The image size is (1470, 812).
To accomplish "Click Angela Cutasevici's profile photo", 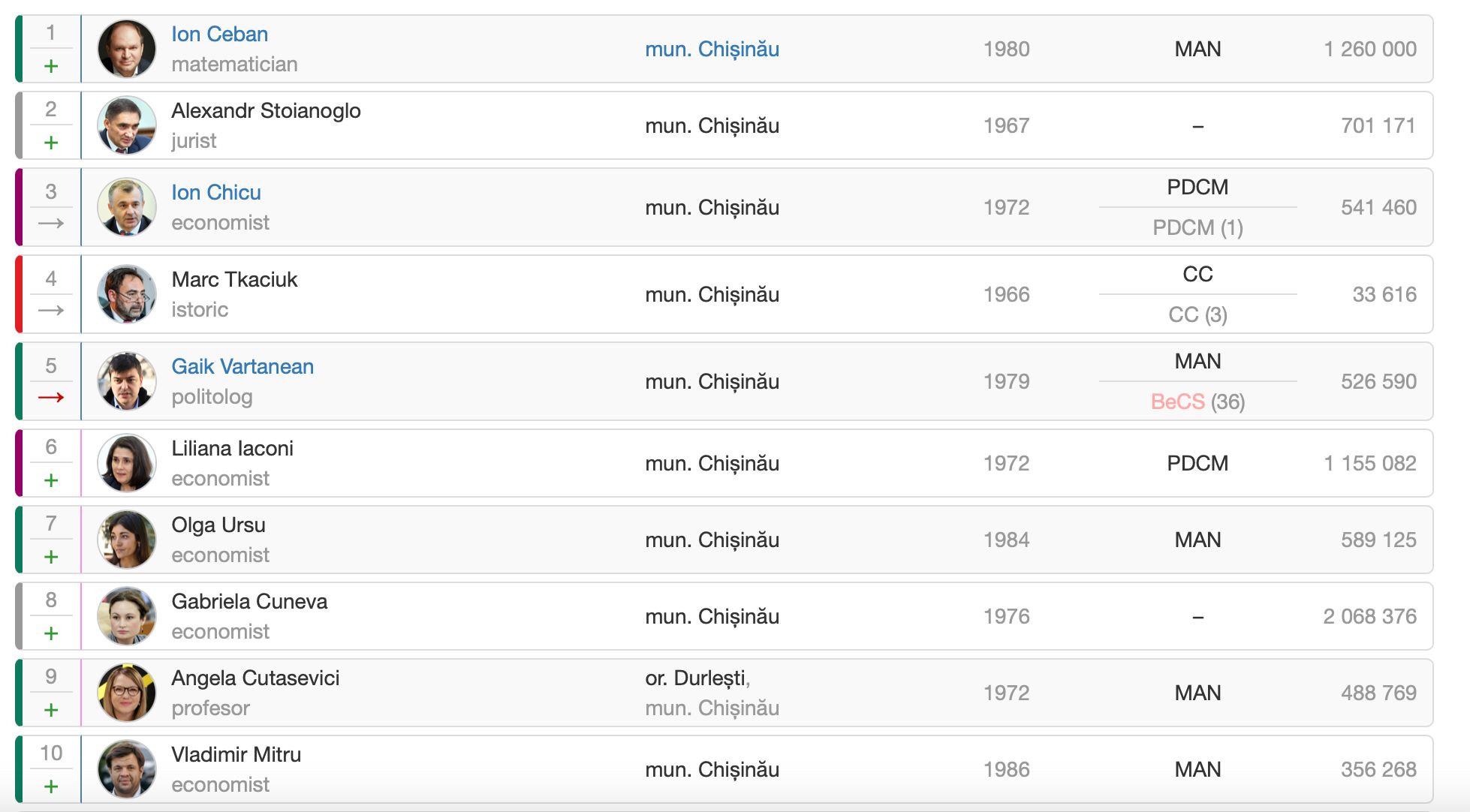I will [x=127, y=693].
